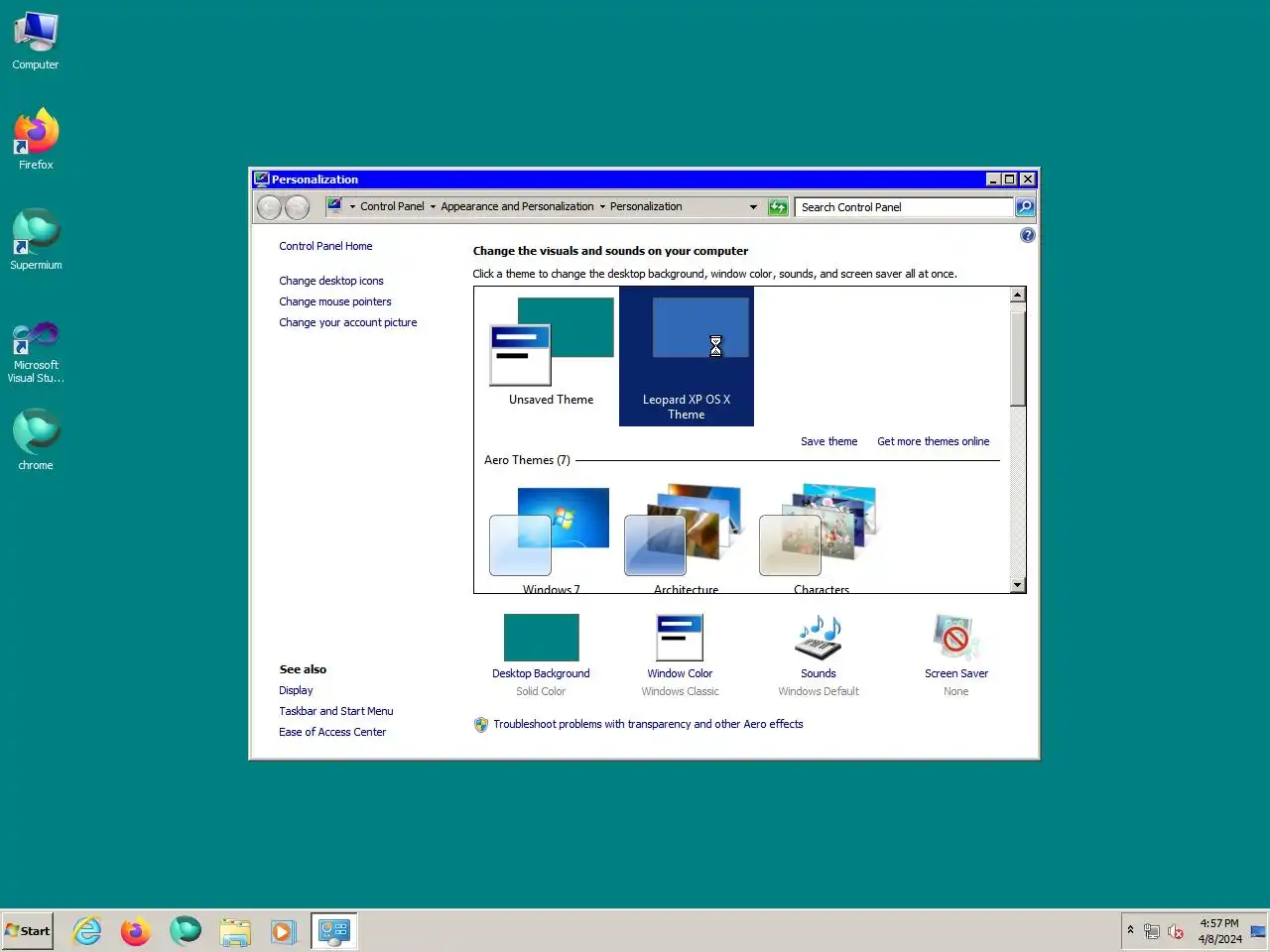Click the Appearance and Personalization breadcrumb
Viewport: 1270px width, 952px height.
click(x=517, y=206)
